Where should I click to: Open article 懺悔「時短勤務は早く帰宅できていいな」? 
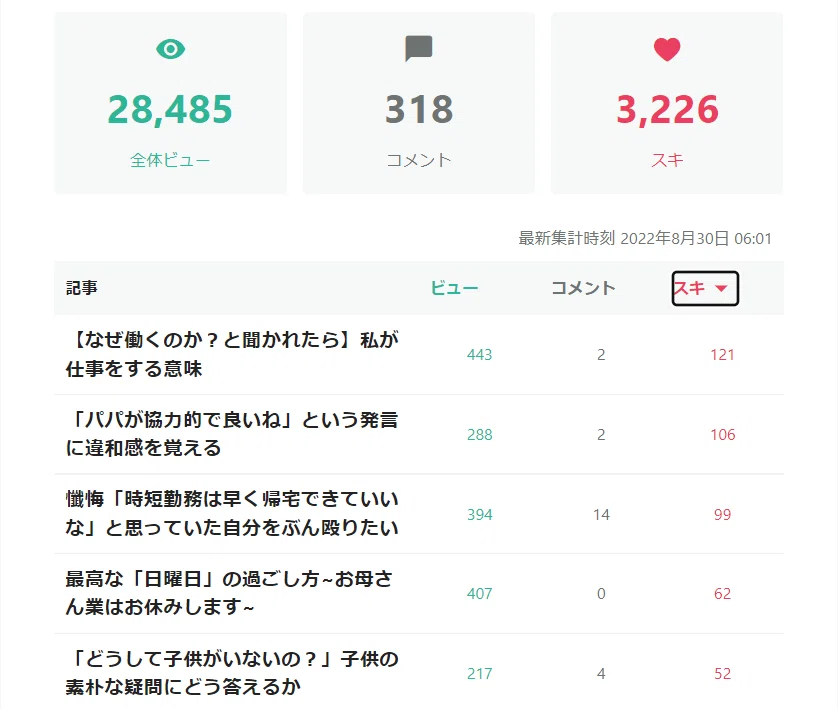click(x=232, y=513)
